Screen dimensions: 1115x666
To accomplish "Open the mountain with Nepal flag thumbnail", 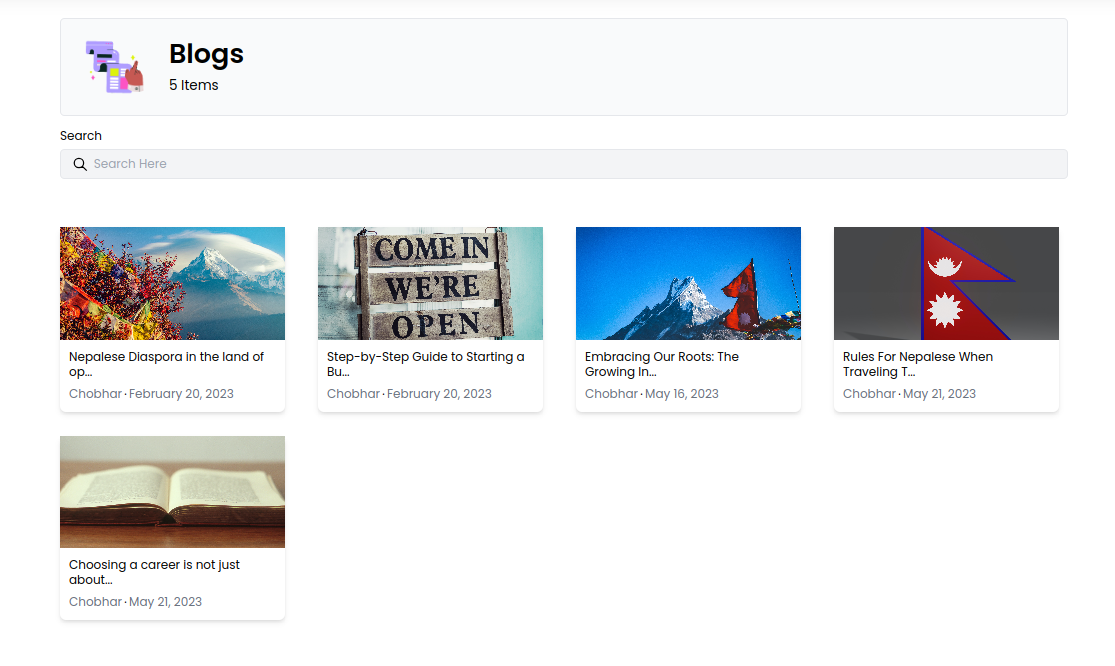I will tap(688, 283).
